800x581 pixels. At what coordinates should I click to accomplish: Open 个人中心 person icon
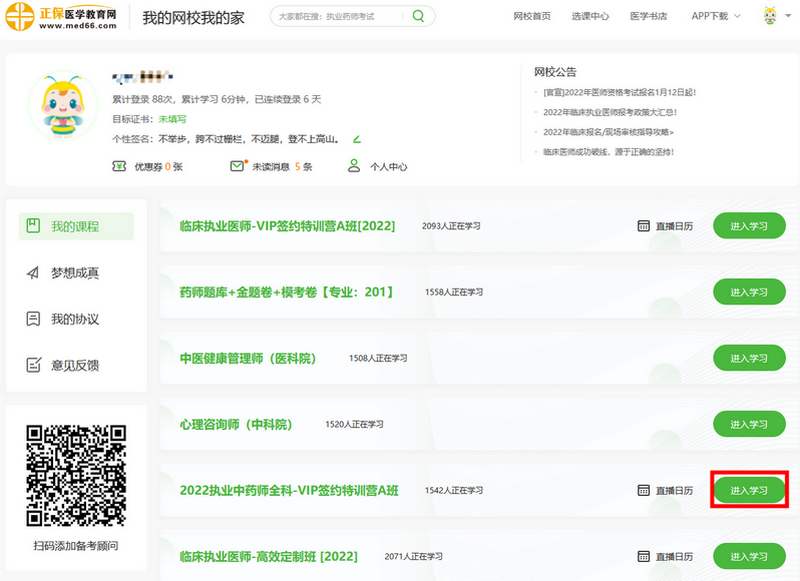point(353,166)
